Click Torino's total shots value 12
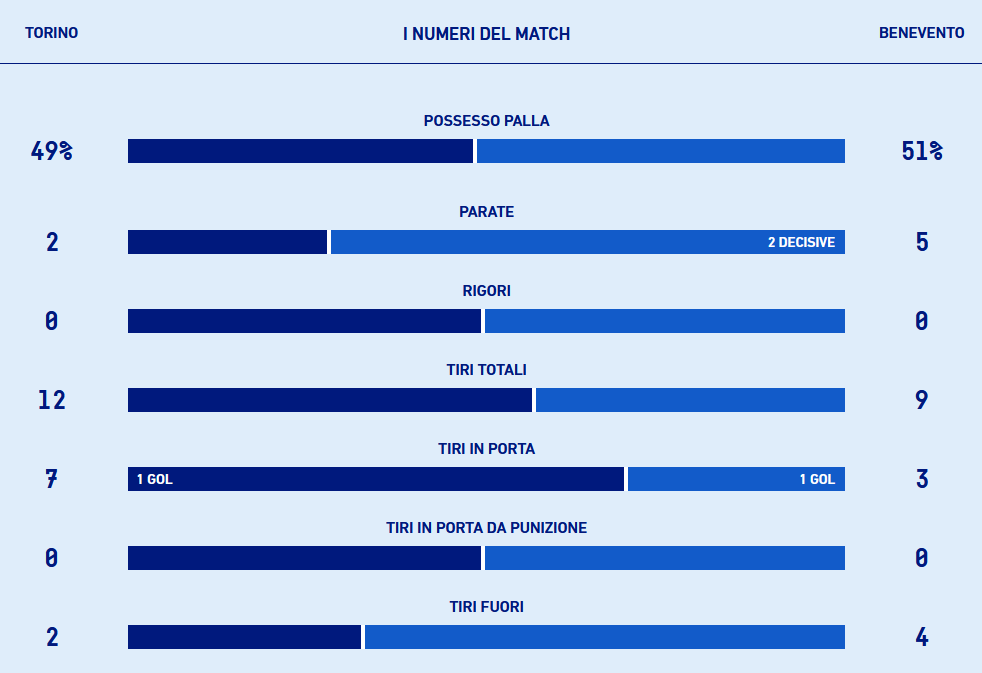This screenshot has height=673, width=982. (x=51, y=400)
